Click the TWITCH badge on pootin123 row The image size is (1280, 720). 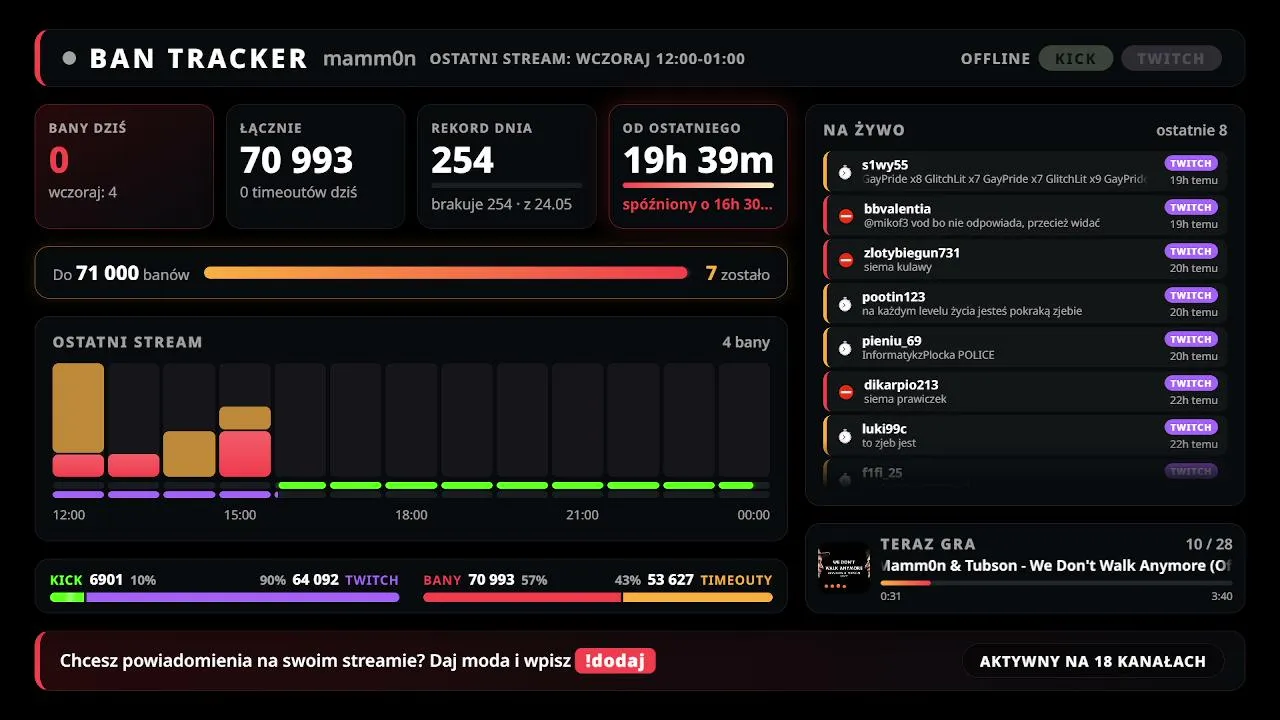(1191, 295)
